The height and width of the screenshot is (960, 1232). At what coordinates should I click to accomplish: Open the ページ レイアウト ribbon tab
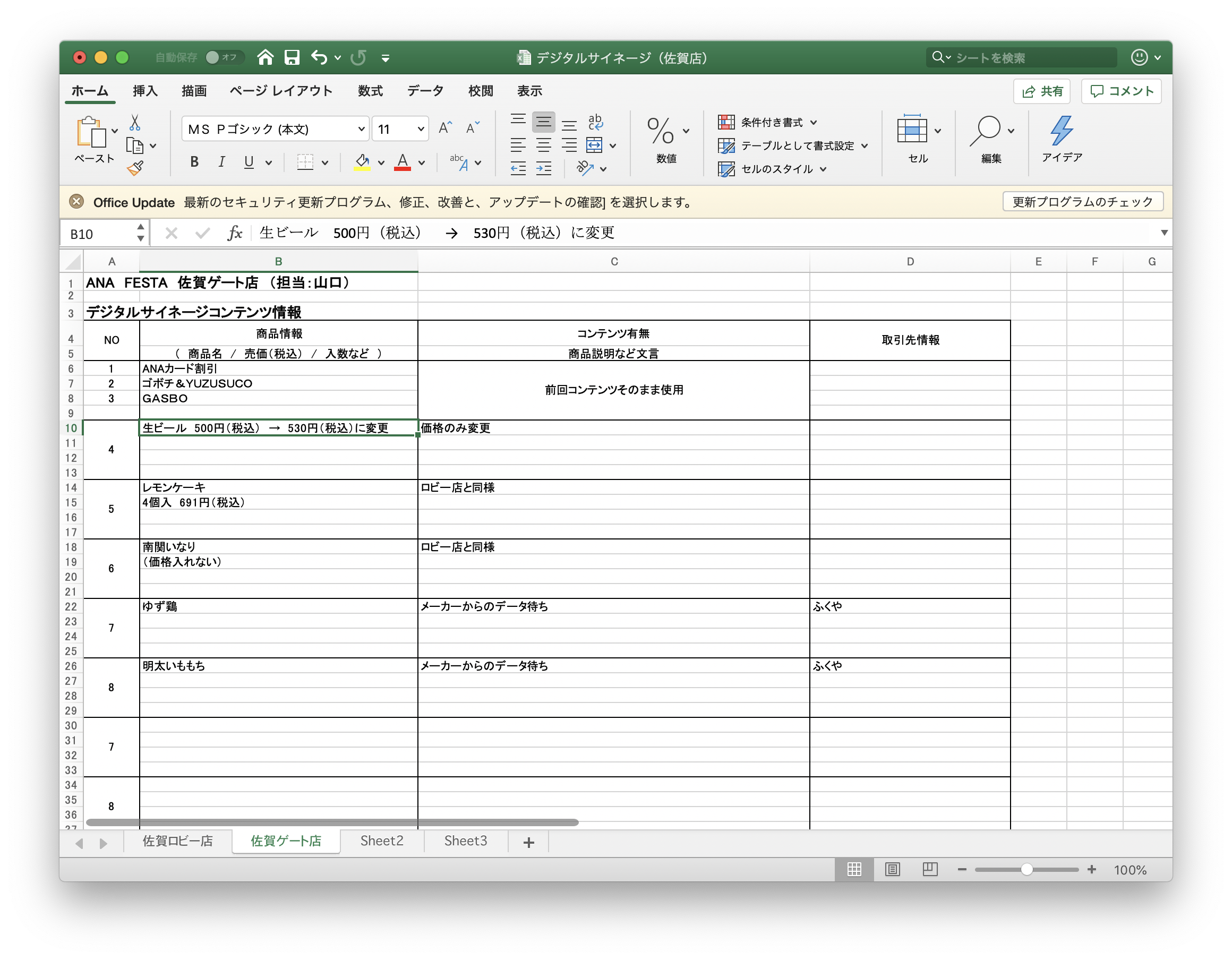click(x=281, y=91)
